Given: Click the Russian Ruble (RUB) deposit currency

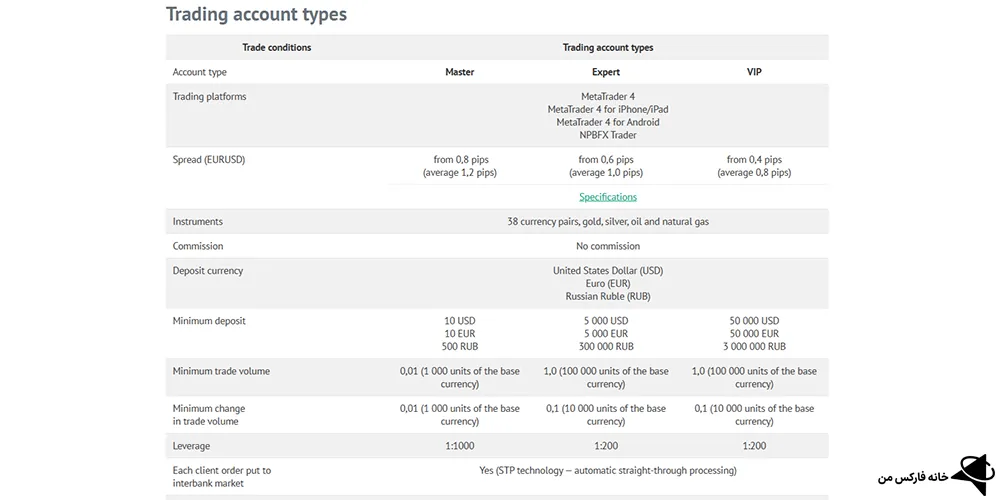Looking at the screenshot, I should pyautogui.click(x=607, y=296).
